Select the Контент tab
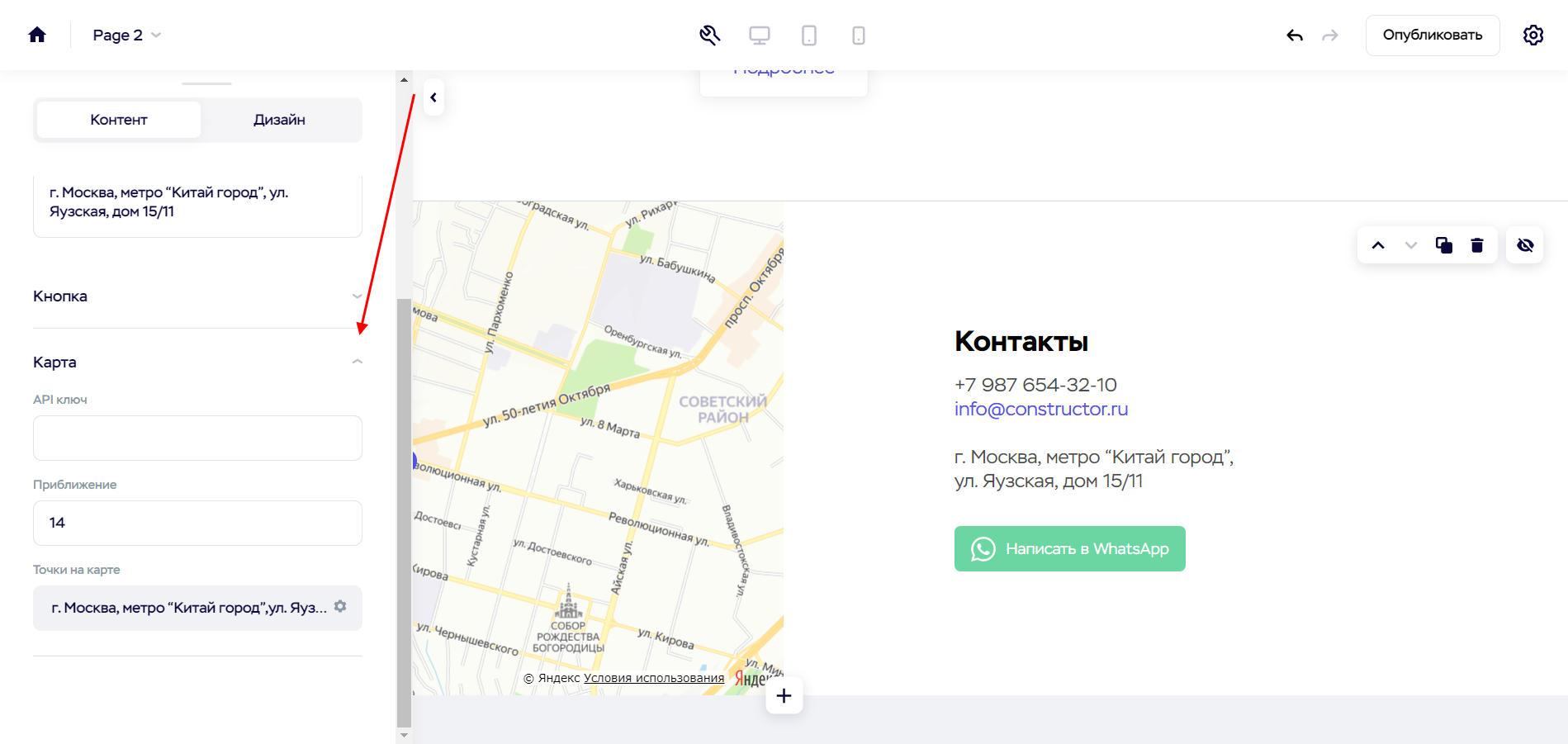 coord(118,119)
